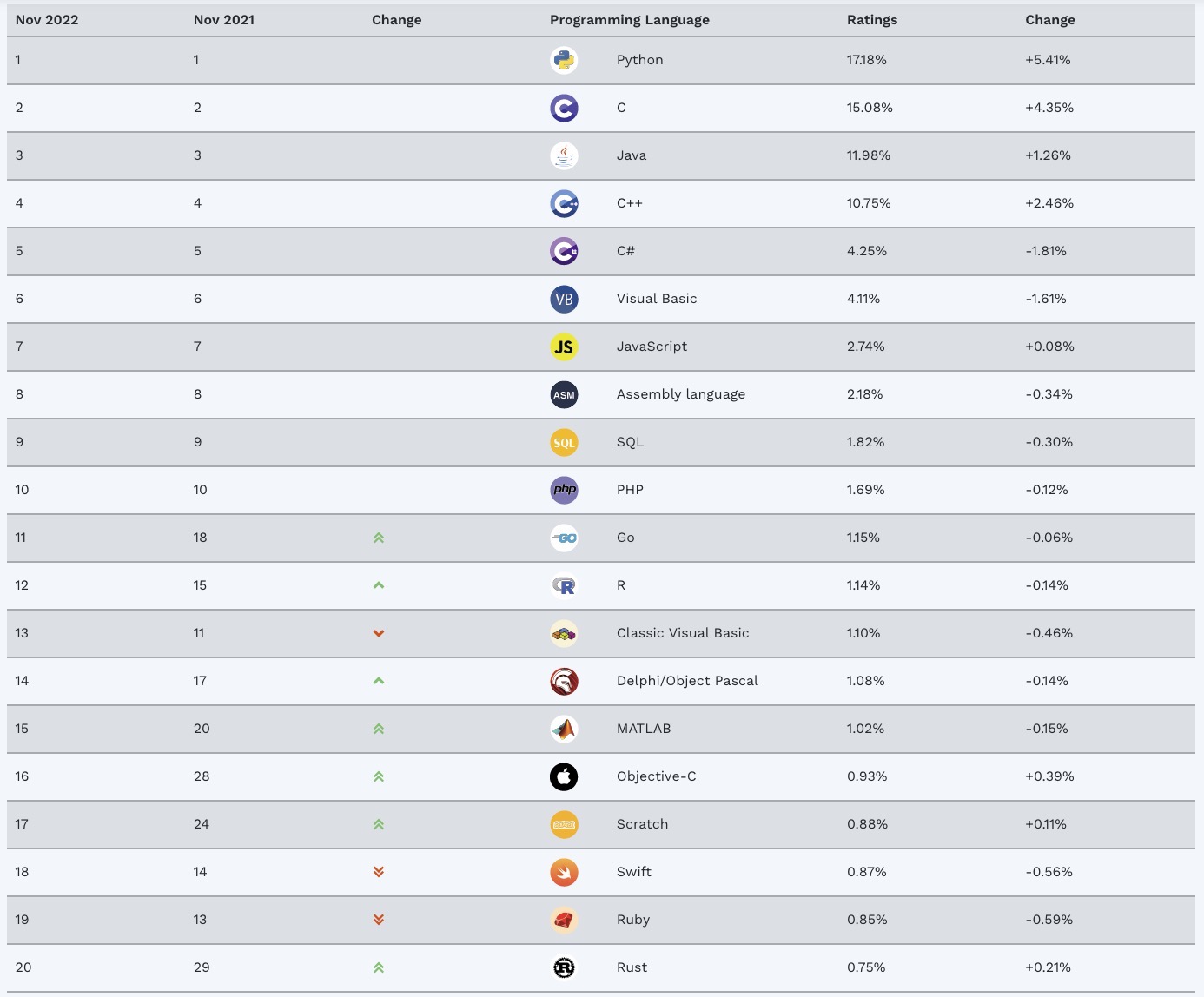Click the Delphi/Object Pascal language name
This screenshot has height=997, width=1204.
coord(687,681)
